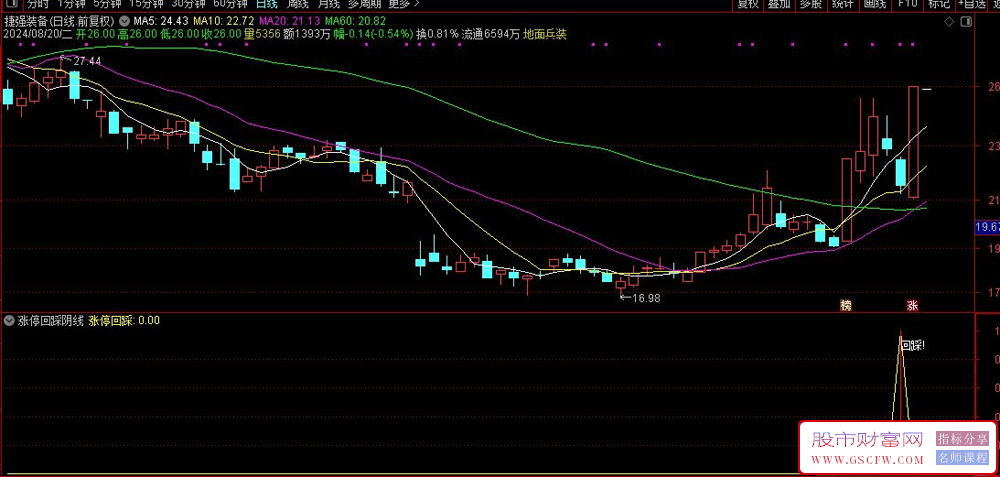
Task: Click the 27.44 high price annotation
Action: point(87,61)
